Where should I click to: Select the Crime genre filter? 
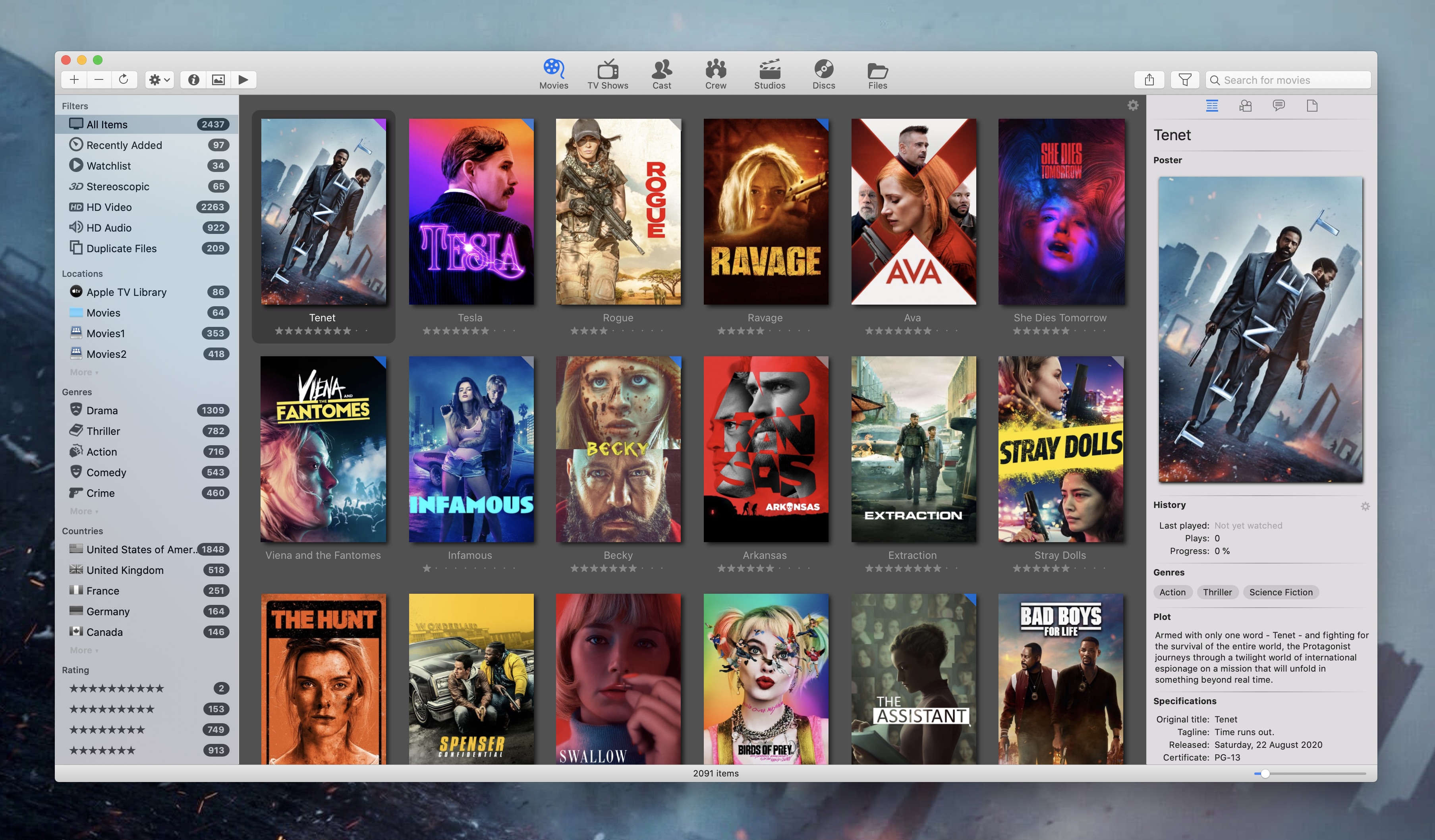(146, 492)
